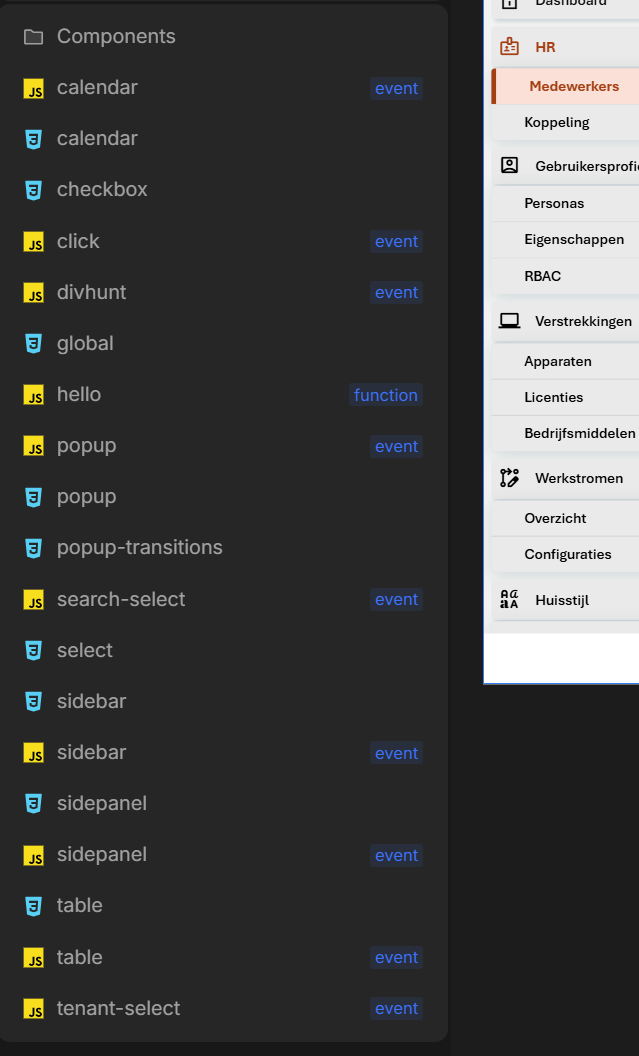The width and height of the screenshot is (639, 1056).
Task: Click the Components folder icon
Action: click(x=33, y=37)
